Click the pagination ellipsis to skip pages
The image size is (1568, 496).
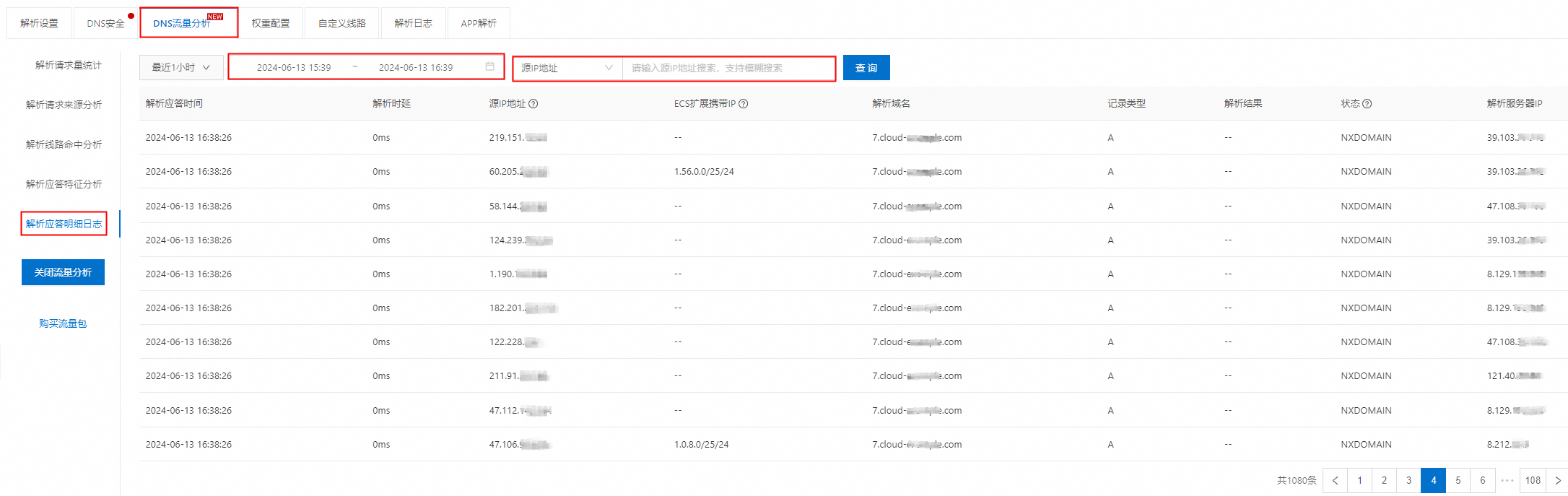pos(1507,480)
